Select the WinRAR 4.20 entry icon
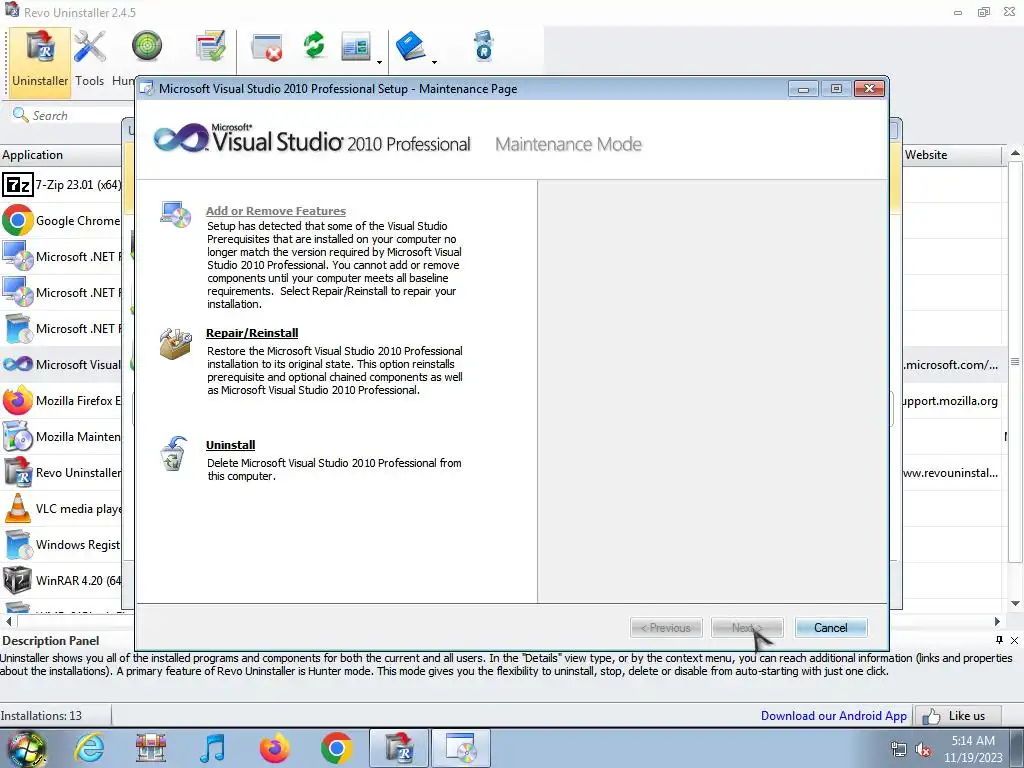 17,580
